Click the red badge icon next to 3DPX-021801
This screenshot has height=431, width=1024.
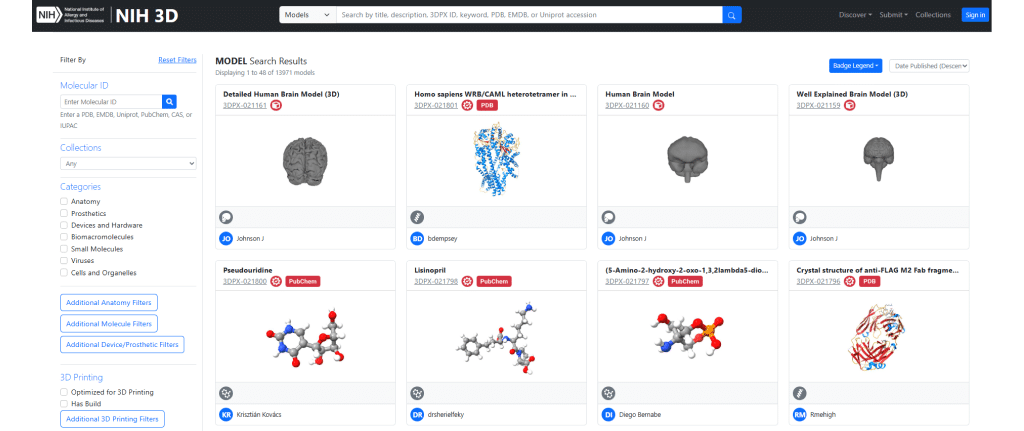click(x=468, y=105)
